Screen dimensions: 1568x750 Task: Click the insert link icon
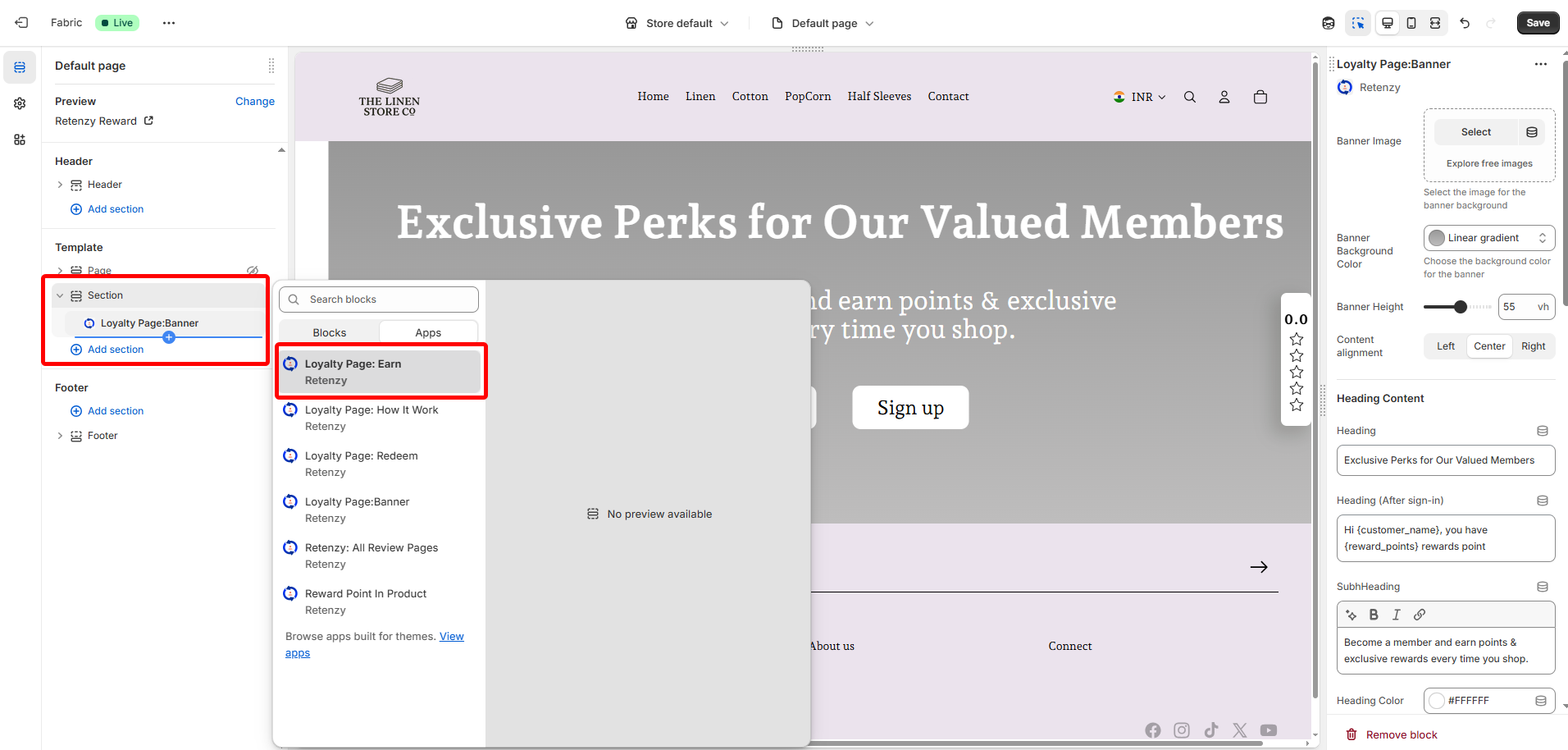1420,615
